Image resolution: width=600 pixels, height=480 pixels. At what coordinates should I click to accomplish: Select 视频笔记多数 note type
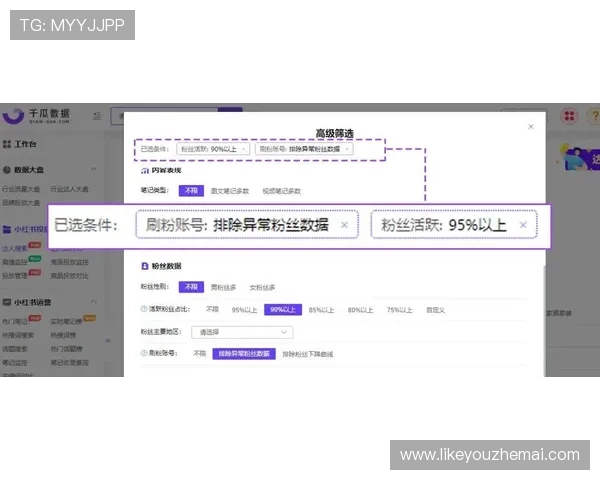pyautogui.click(x=282, y=191)
